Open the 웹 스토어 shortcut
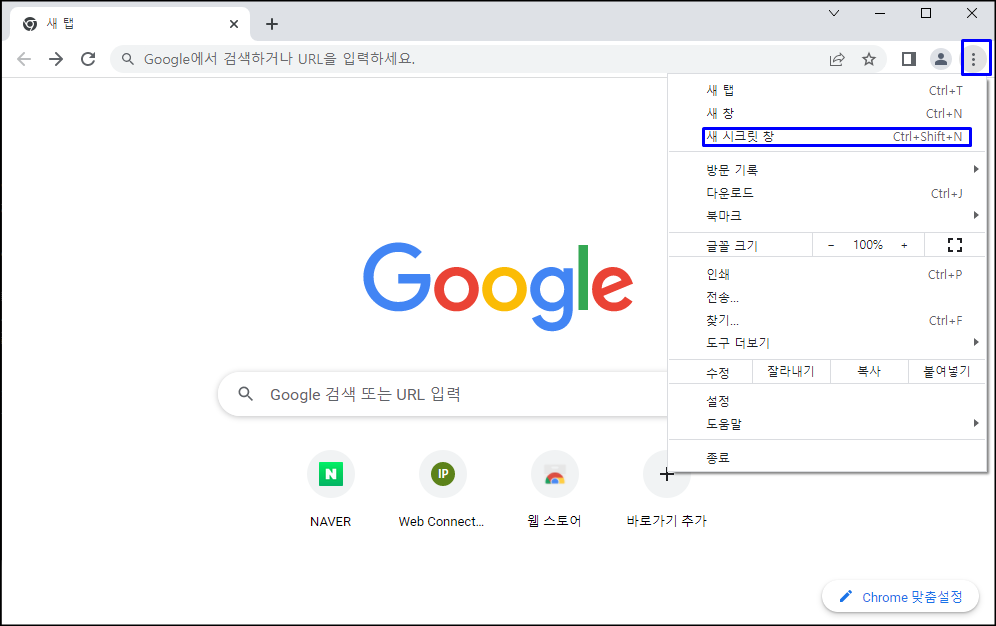 555,489
